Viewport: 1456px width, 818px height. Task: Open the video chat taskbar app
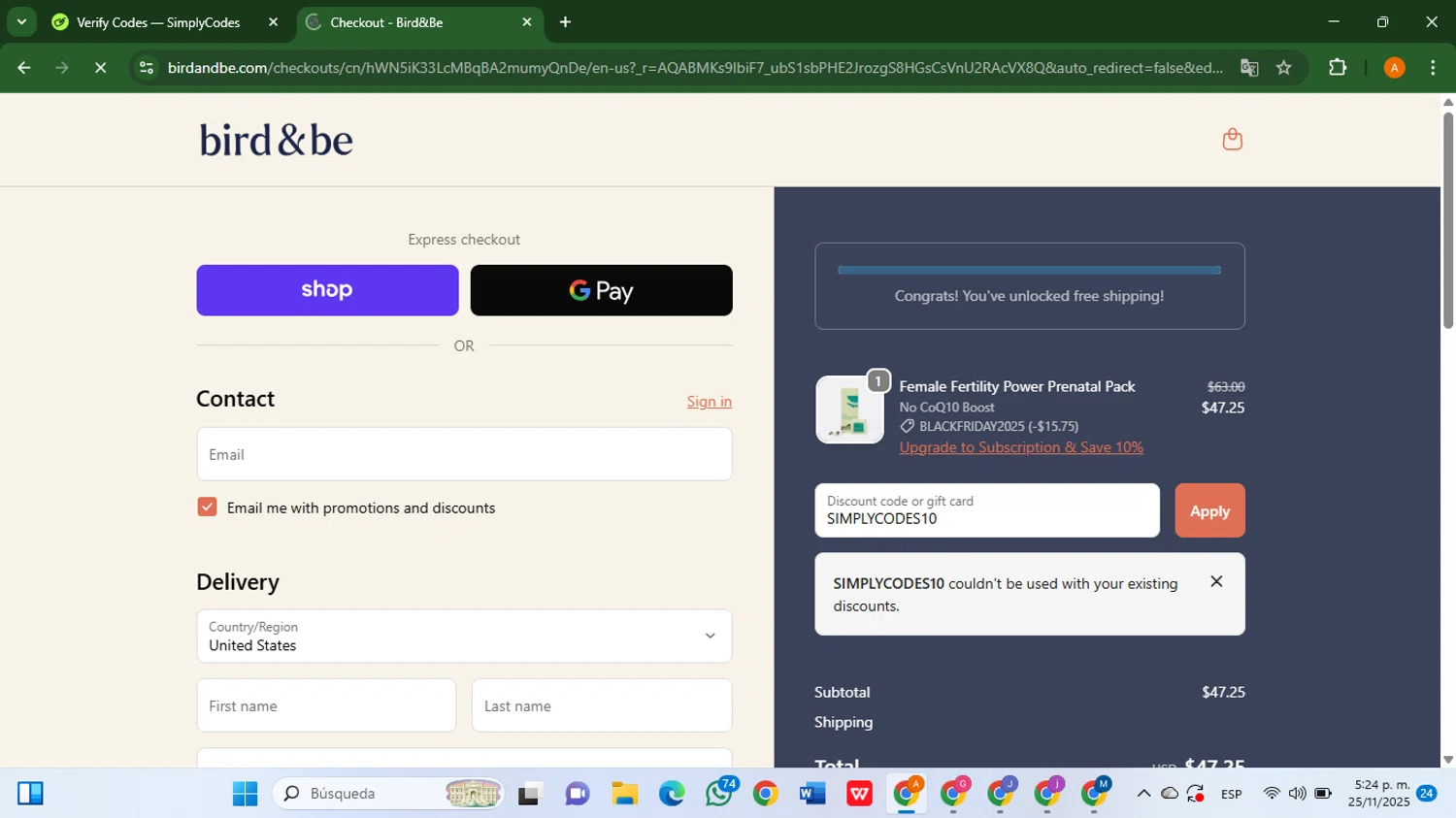(x=577, y=794)
